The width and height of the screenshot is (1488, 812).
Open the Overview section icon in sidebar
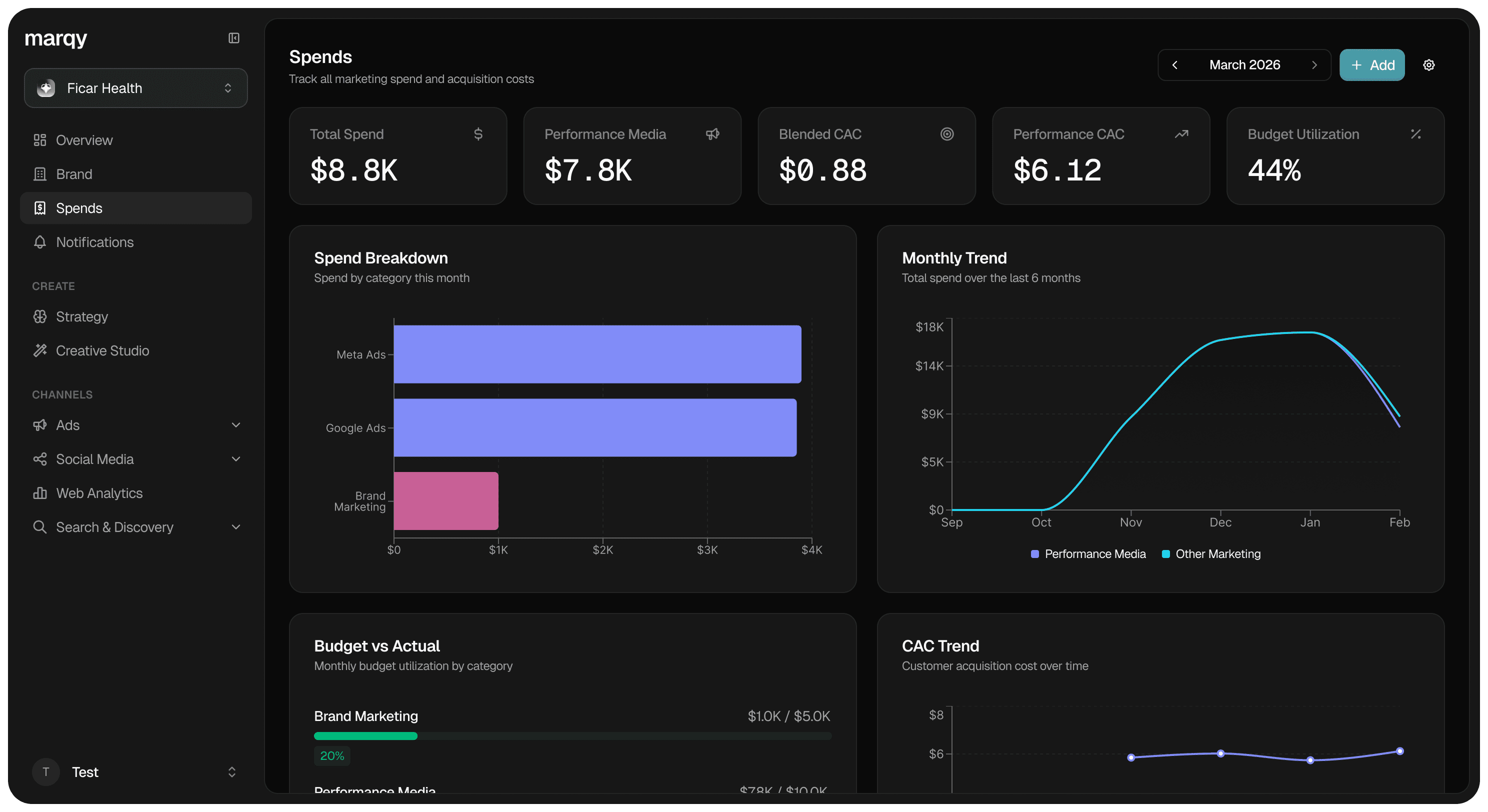(x=39, y=140)
